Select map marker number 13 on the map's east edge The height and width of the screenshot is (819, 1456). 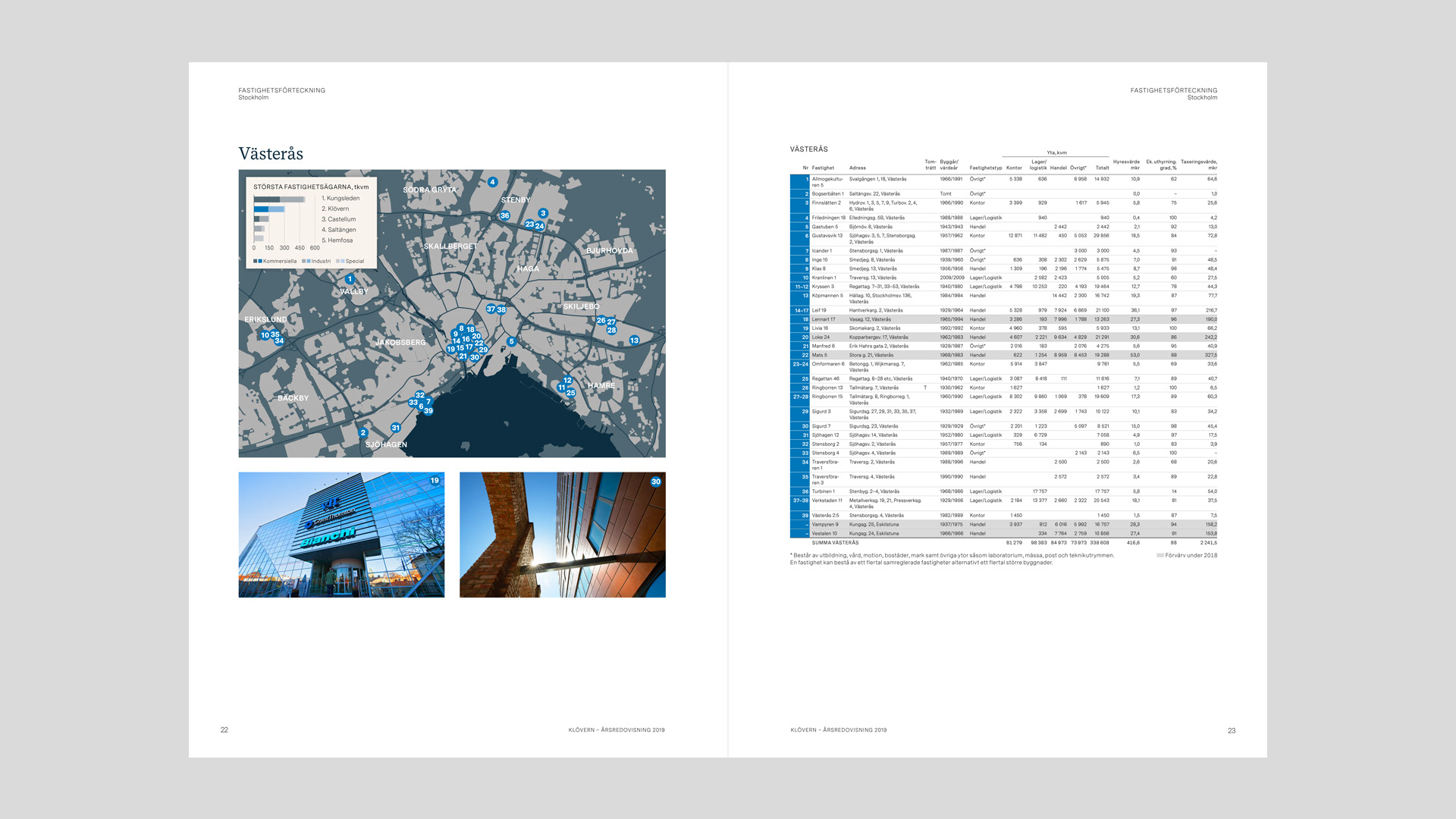[635, 340]
